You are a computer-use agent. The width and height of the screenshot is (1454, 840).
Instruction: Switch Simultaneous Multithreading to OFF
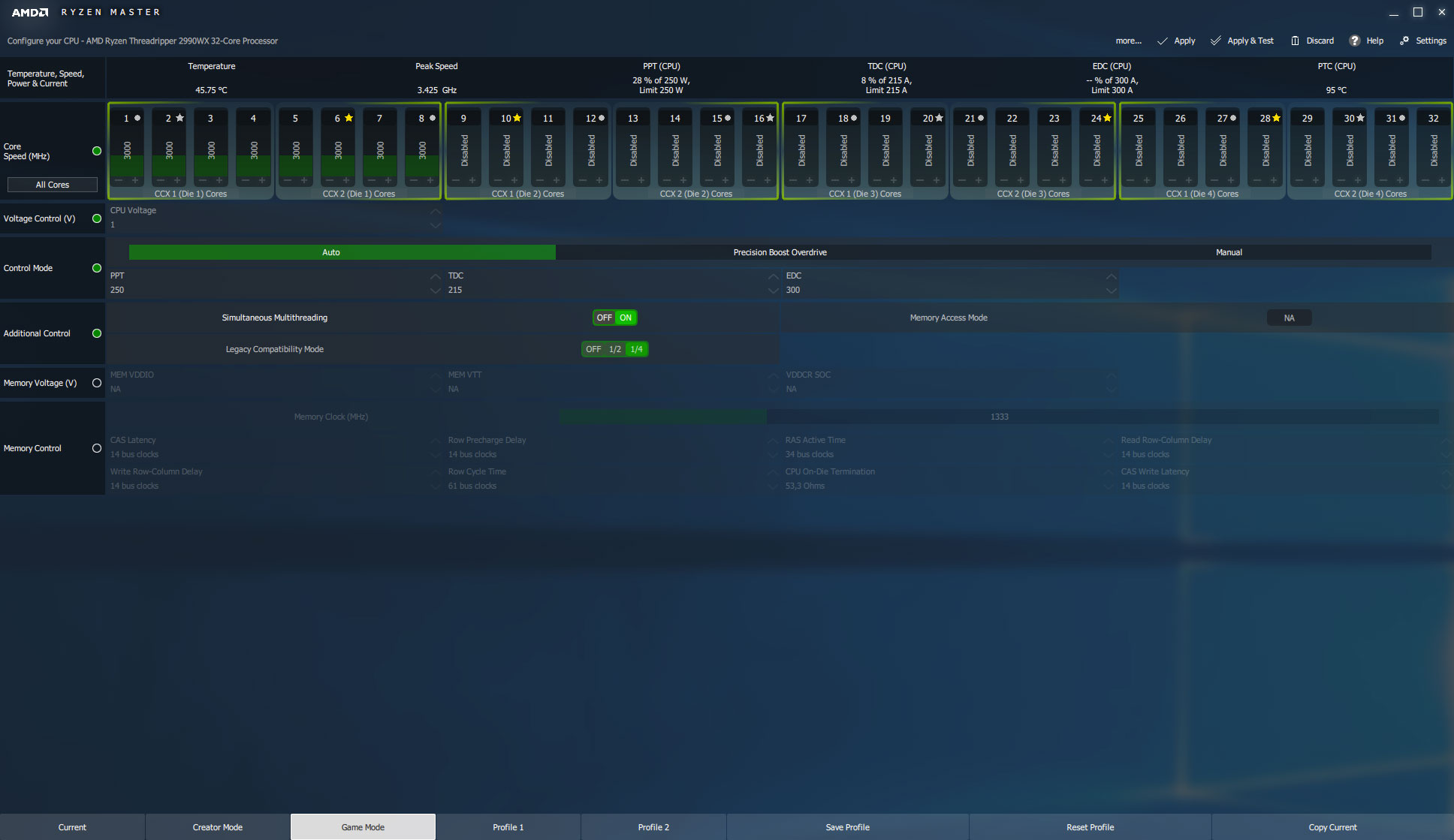[x=604, y=318]
